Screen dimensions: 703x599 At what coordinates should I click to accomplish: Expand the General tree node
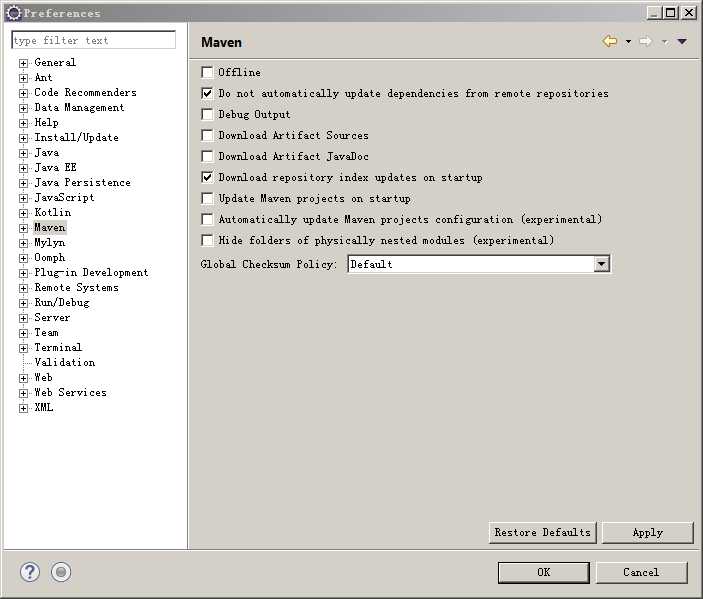(23, 63)
